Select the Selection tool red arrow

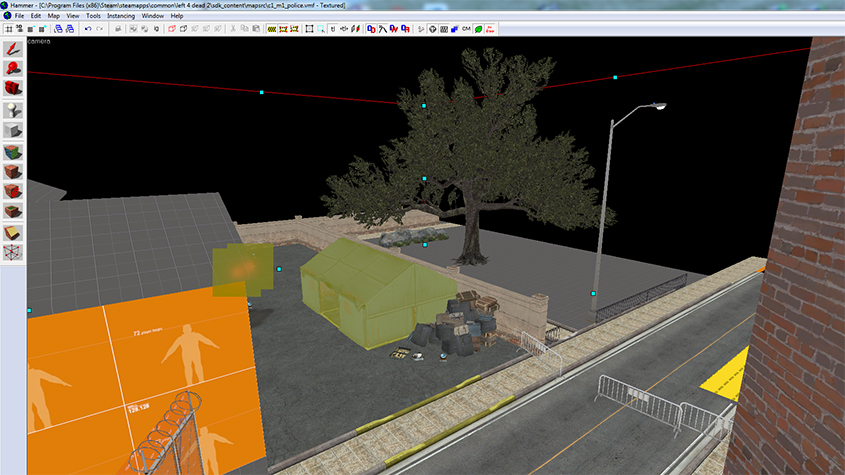pos(13,49)
